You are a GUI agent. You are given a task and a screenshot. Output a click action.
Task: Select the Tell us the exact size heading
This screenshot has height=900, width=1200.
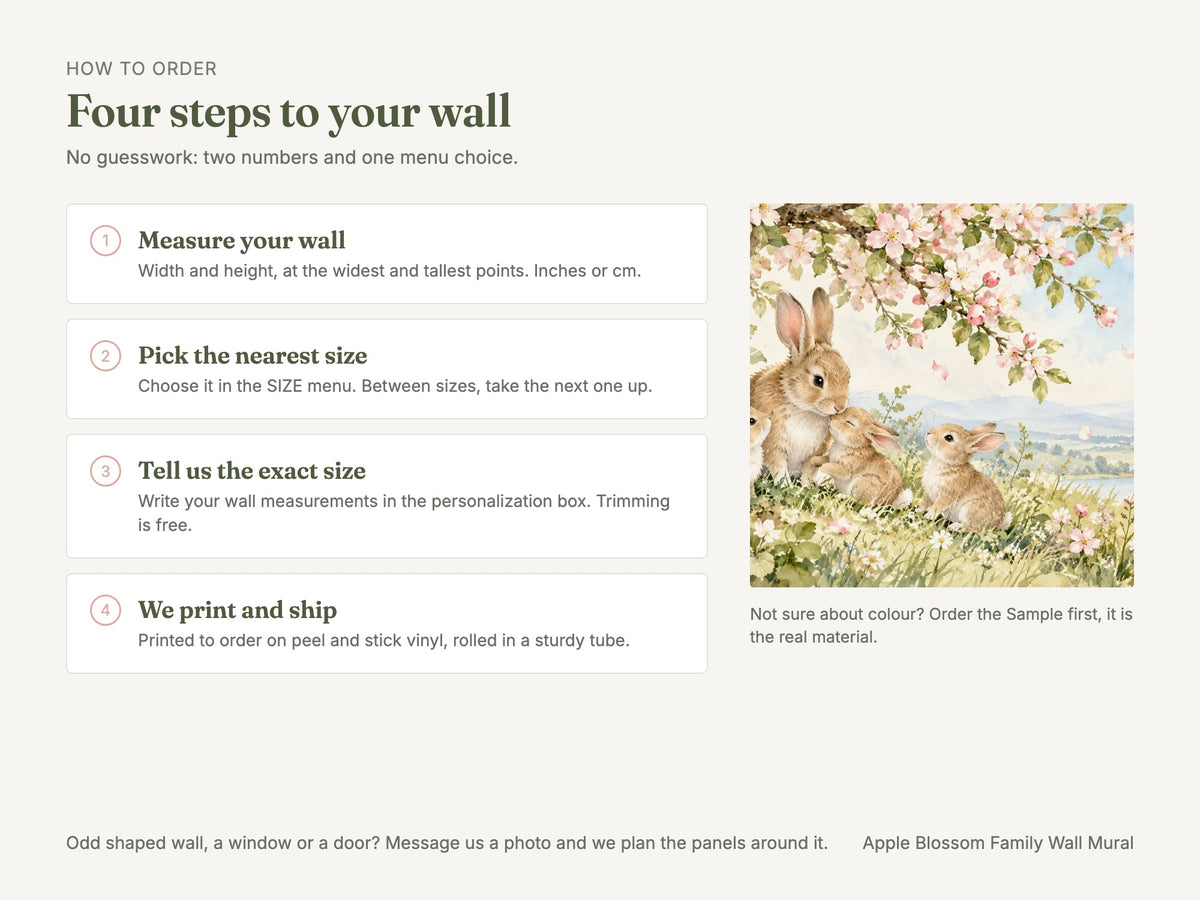click(252, 471)
